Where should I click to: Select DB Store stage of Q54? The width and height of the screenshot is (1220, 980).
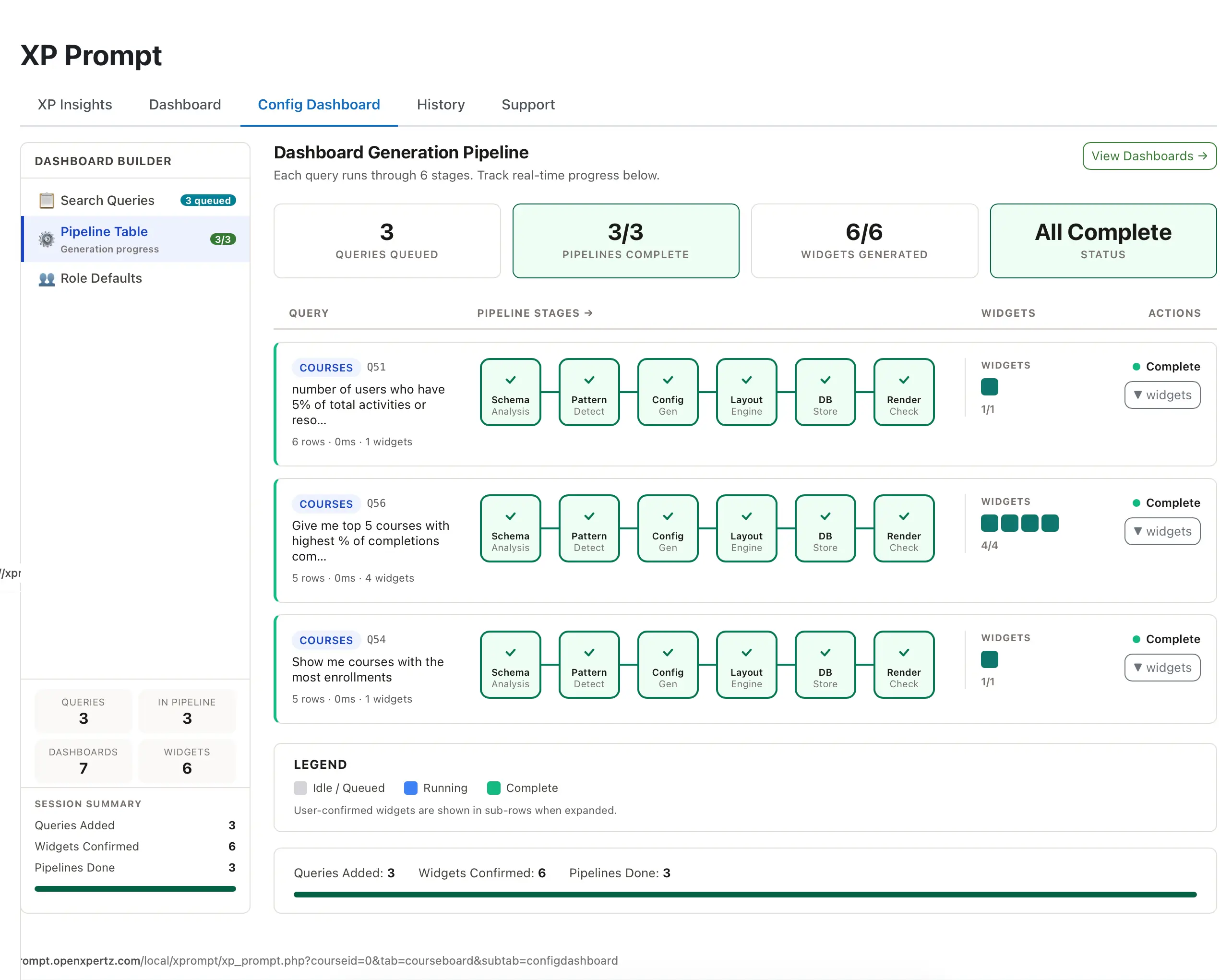(x=825, y=665)
